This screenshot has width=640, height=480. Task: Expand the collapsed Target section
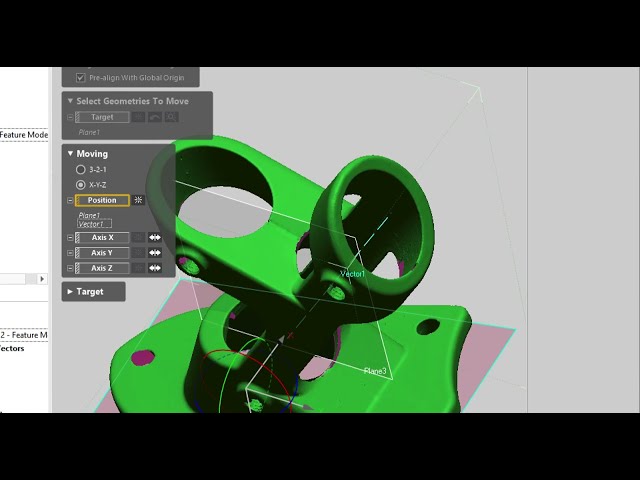click(70, 291)
